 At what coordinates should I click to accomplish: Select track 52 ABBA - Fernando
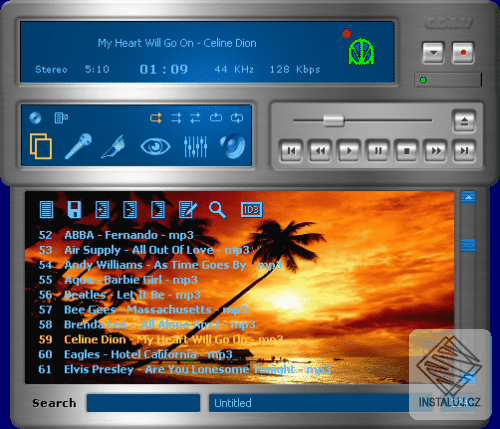(116, 235)
